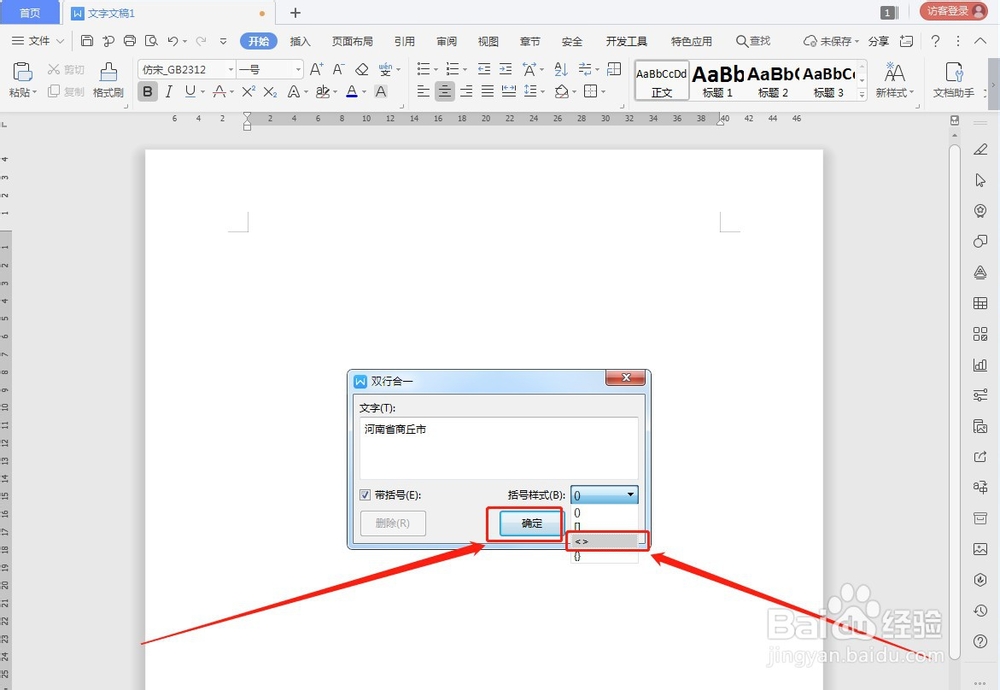Click the 访客登录 guest login button
Viewport: 1000px width, 690px height.
tap(953, 11)
